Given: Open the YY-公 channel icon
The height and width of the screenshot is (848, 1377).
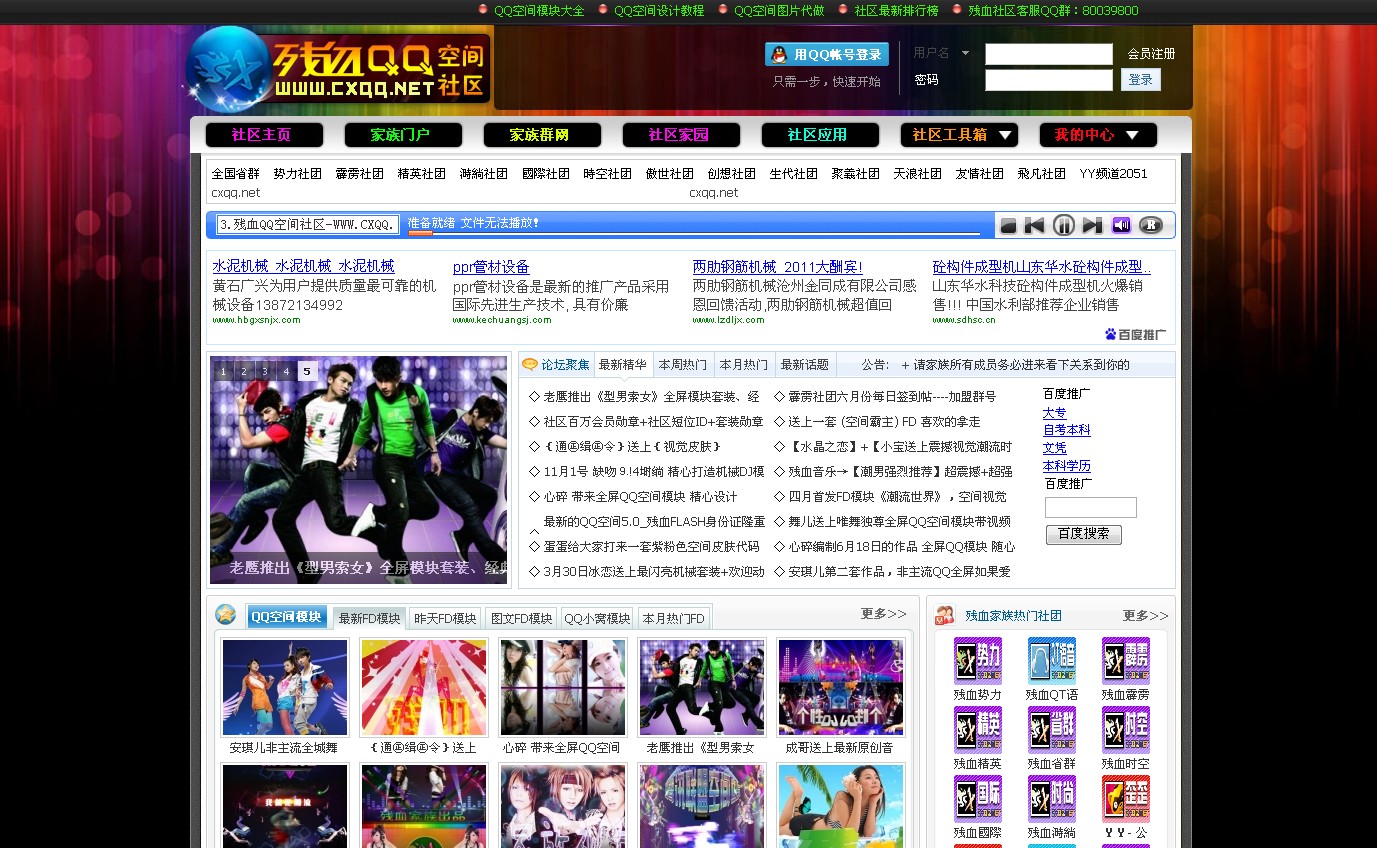Looking at the screenshot, I should (x=1126, y=799).
